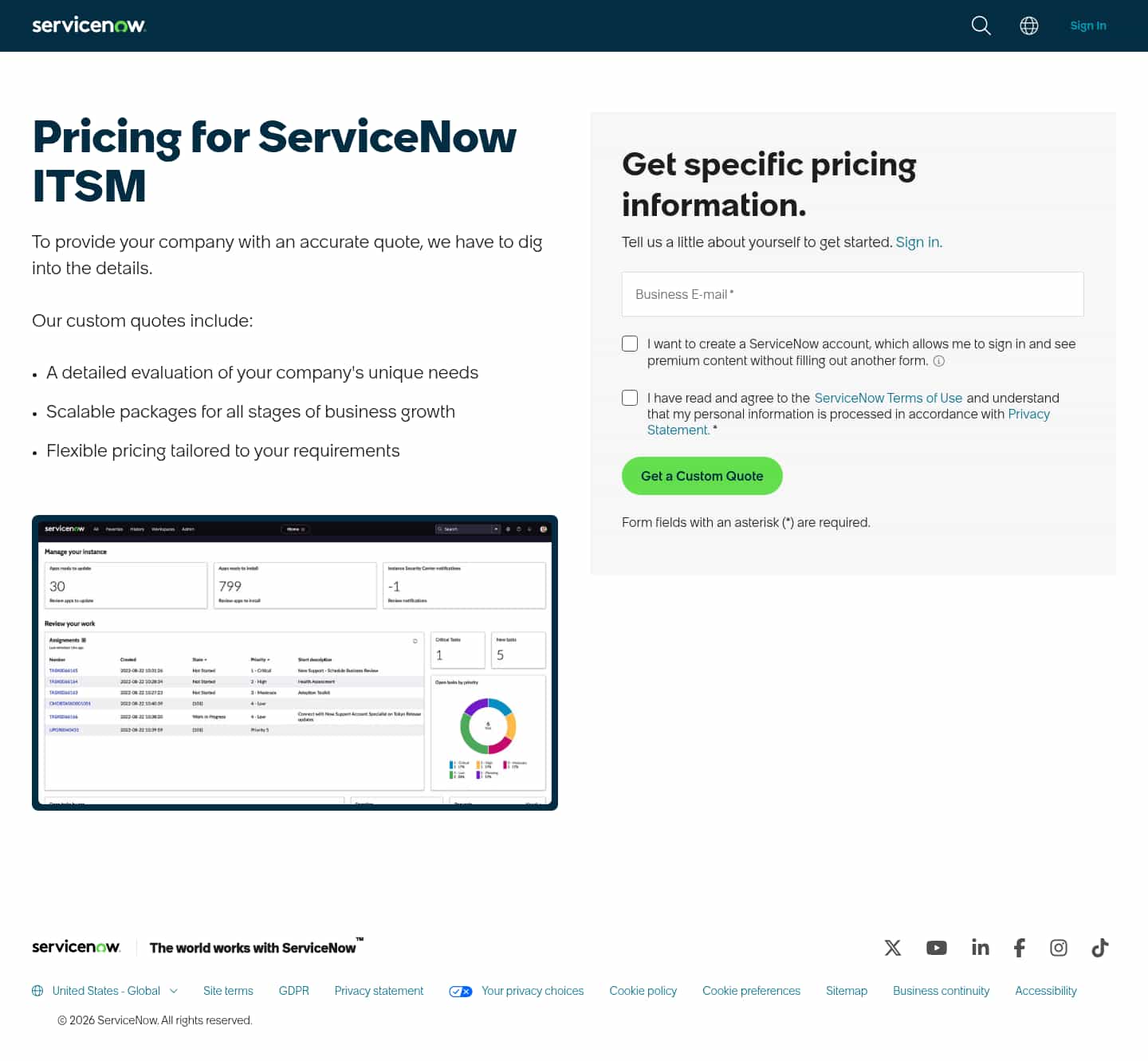
Task: Open the TikTok social icon
Action: (x=1100, y=948)
